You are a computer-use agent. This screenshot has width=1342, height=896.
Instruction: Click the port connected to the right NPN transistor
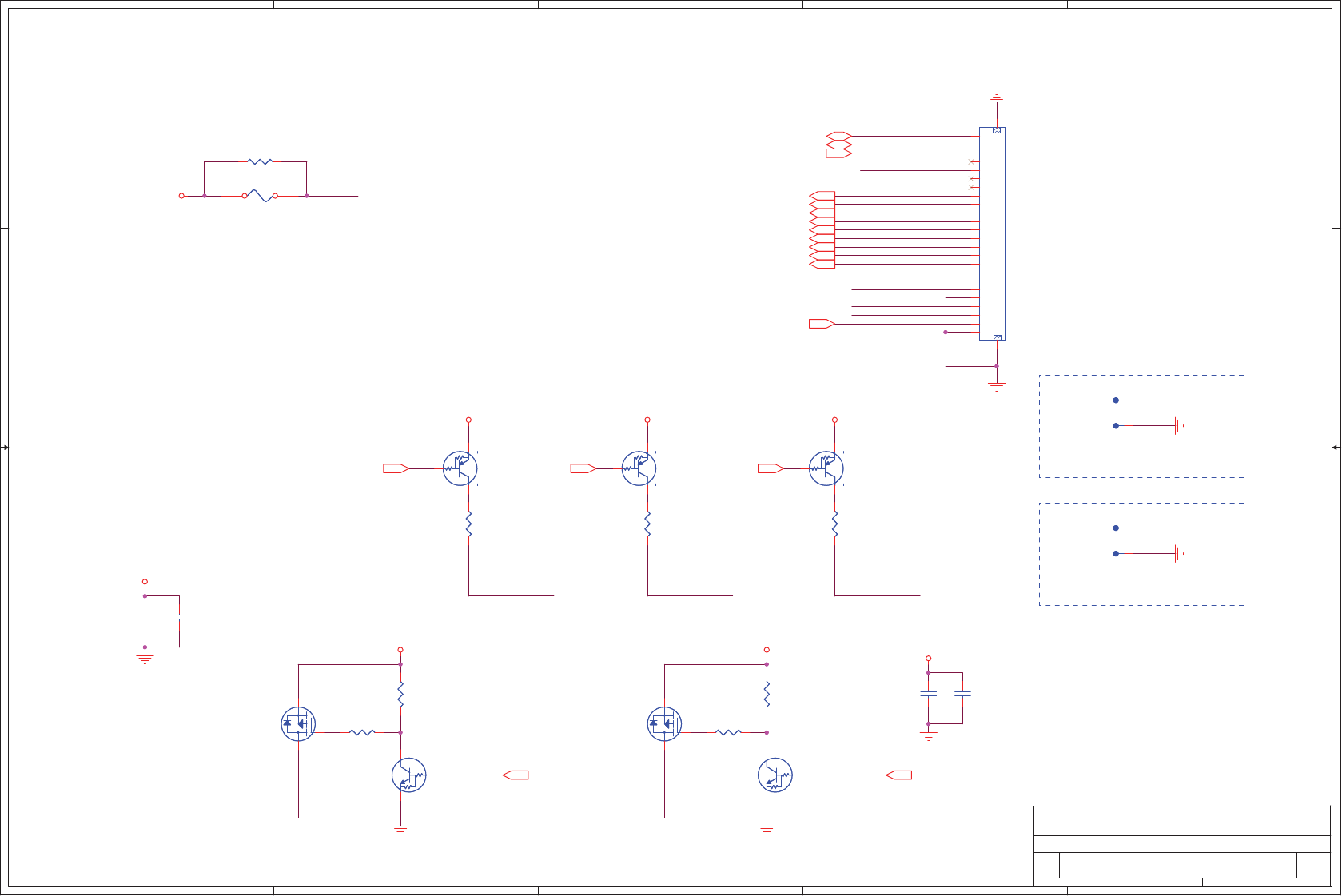(898, 775)
